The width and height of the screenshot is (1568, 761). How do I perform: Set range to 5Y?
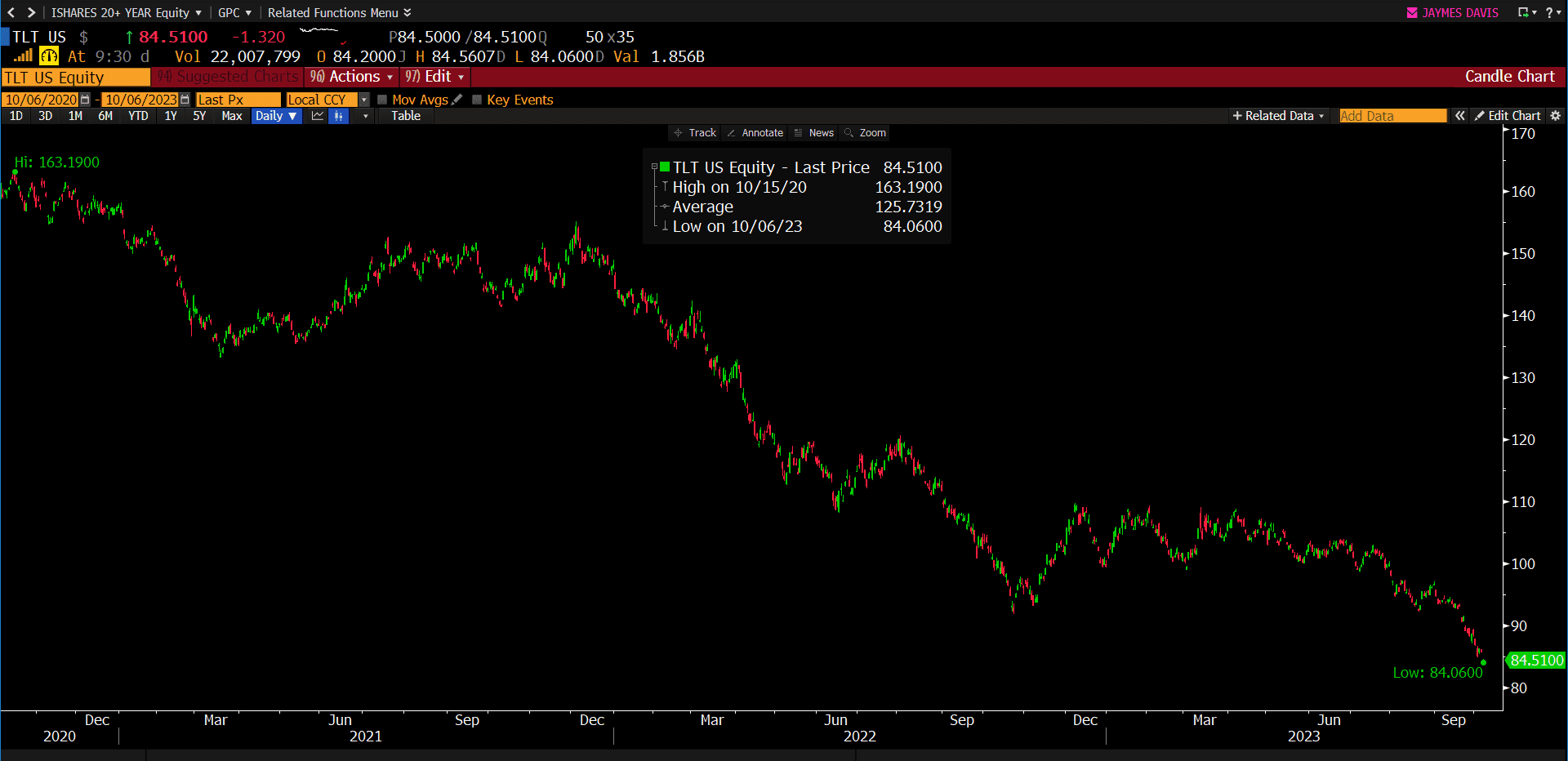pyautogui.click(x=199, y=116)
